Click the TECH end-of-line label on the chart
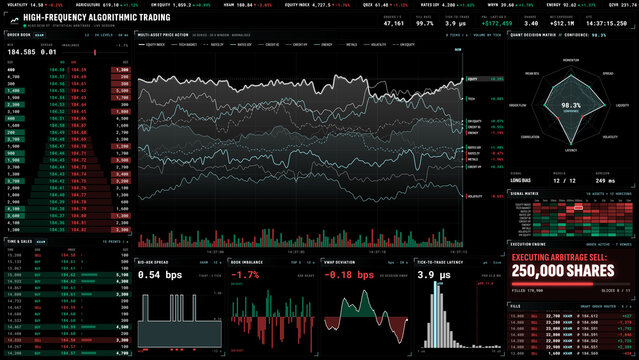639x360 pixels. [x=485, y=99]
